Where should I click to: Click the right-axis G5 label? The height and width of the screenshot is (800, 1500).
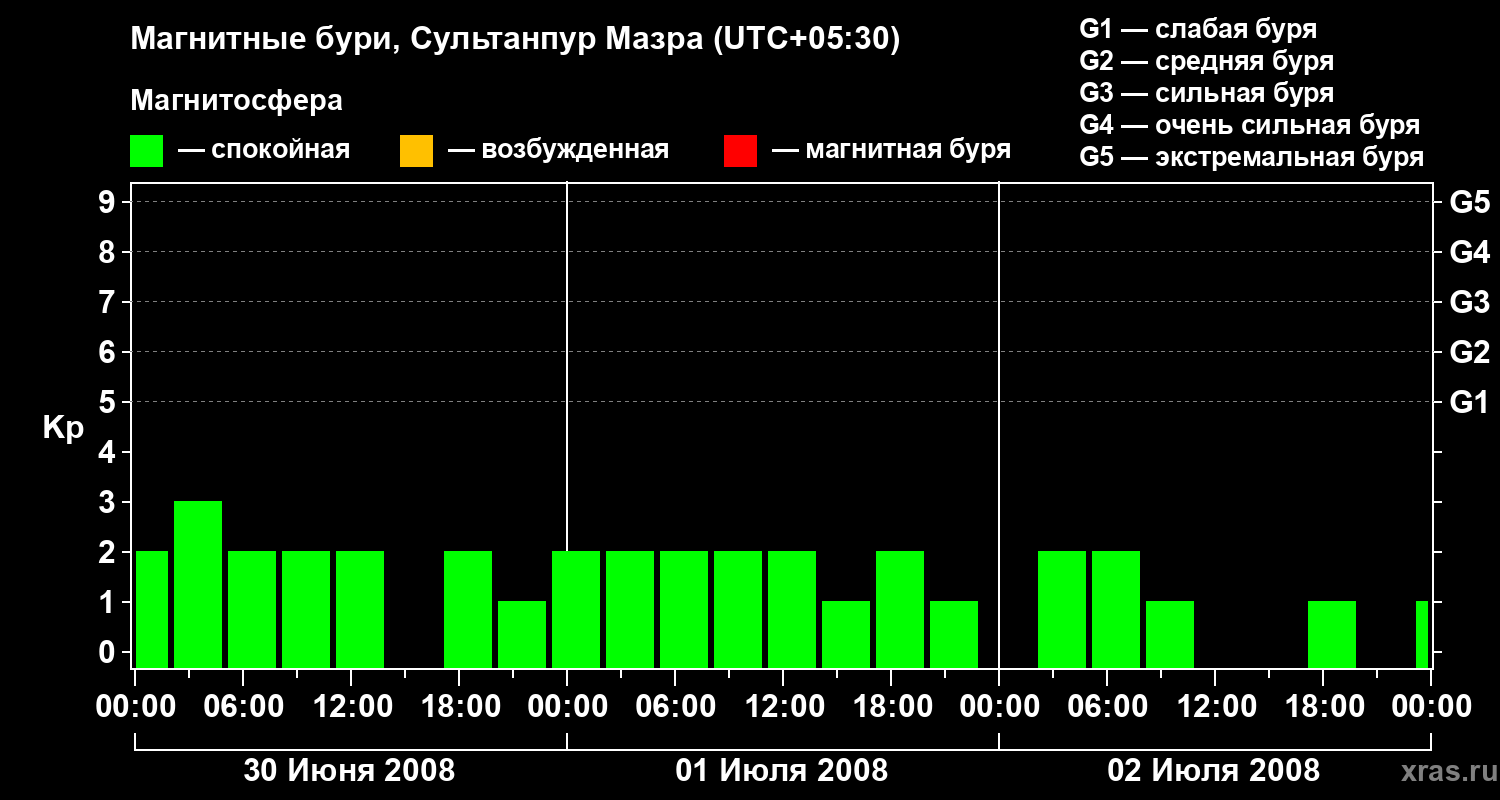click(x=1469, y=202)
